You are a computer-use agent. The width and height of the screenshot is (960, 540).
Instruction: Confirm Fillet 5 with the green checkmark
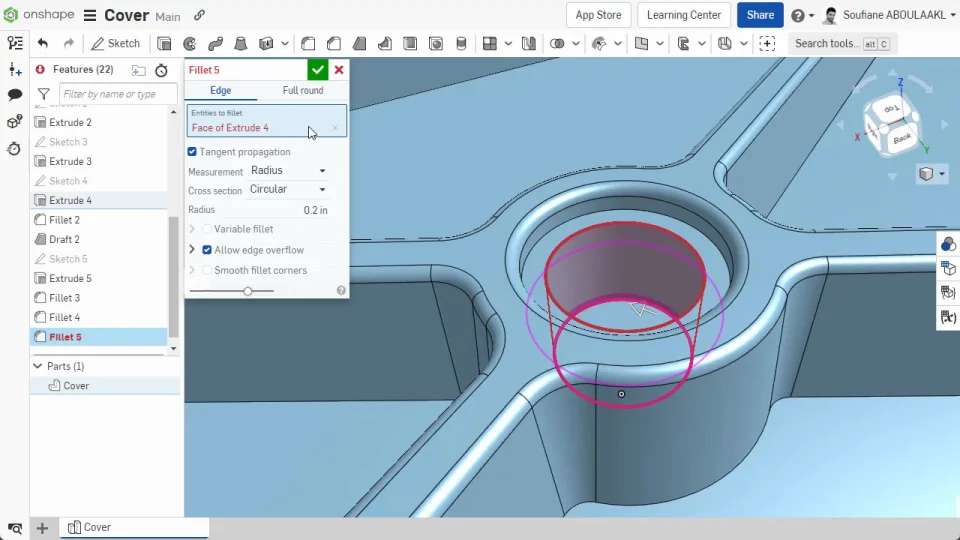317,70
